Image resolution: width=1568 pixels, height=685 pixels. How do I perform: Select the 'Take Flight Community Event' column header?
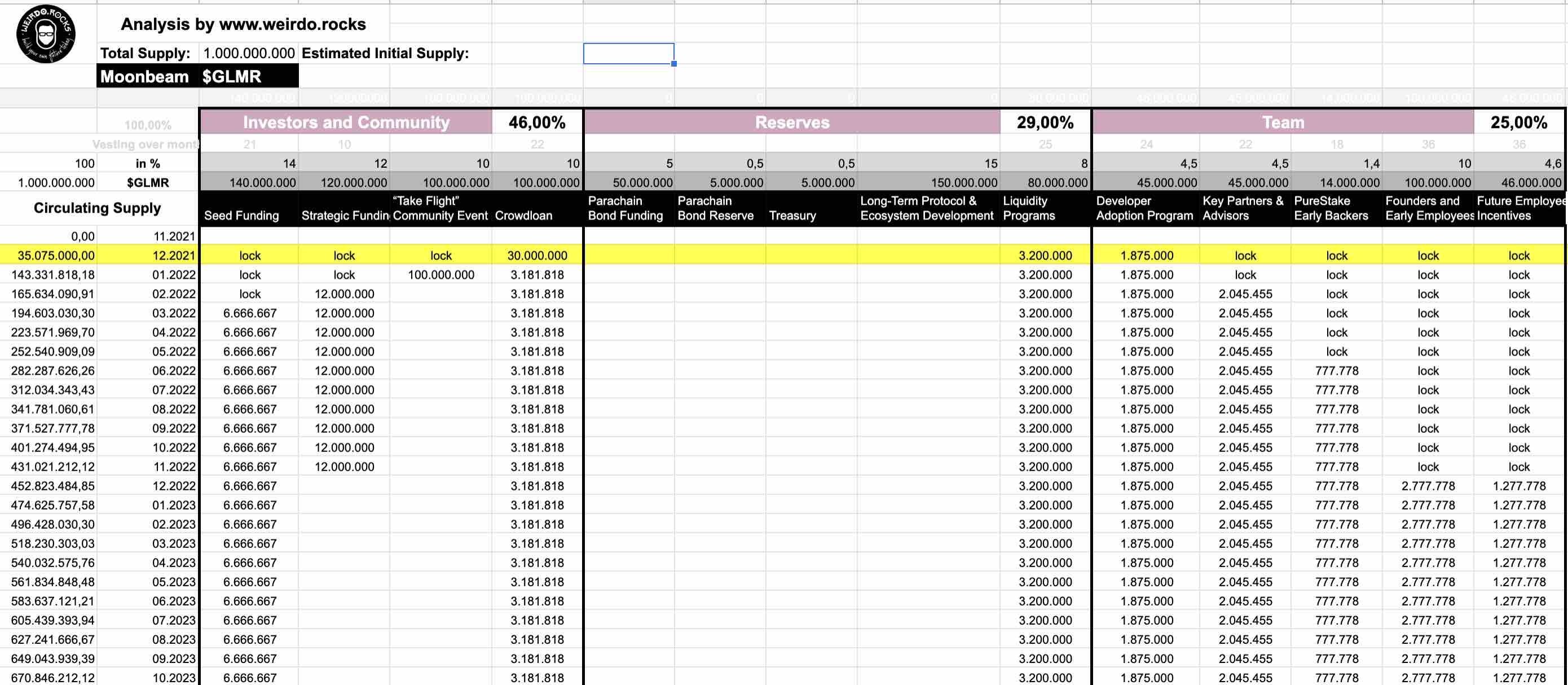(x=441, y=208)
